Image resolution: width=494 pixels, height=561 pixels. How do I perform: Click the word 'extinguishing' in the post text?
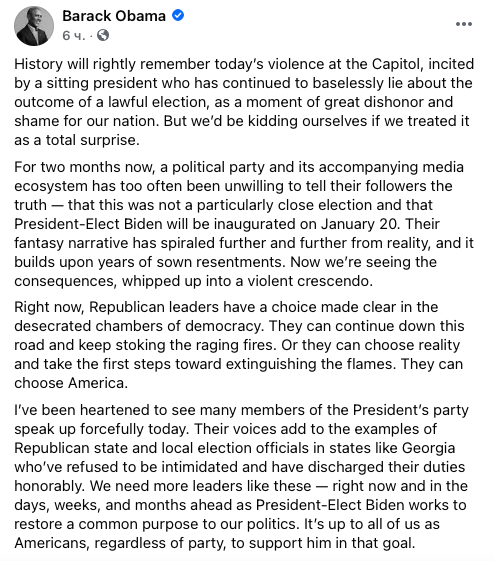click(271, 364)
